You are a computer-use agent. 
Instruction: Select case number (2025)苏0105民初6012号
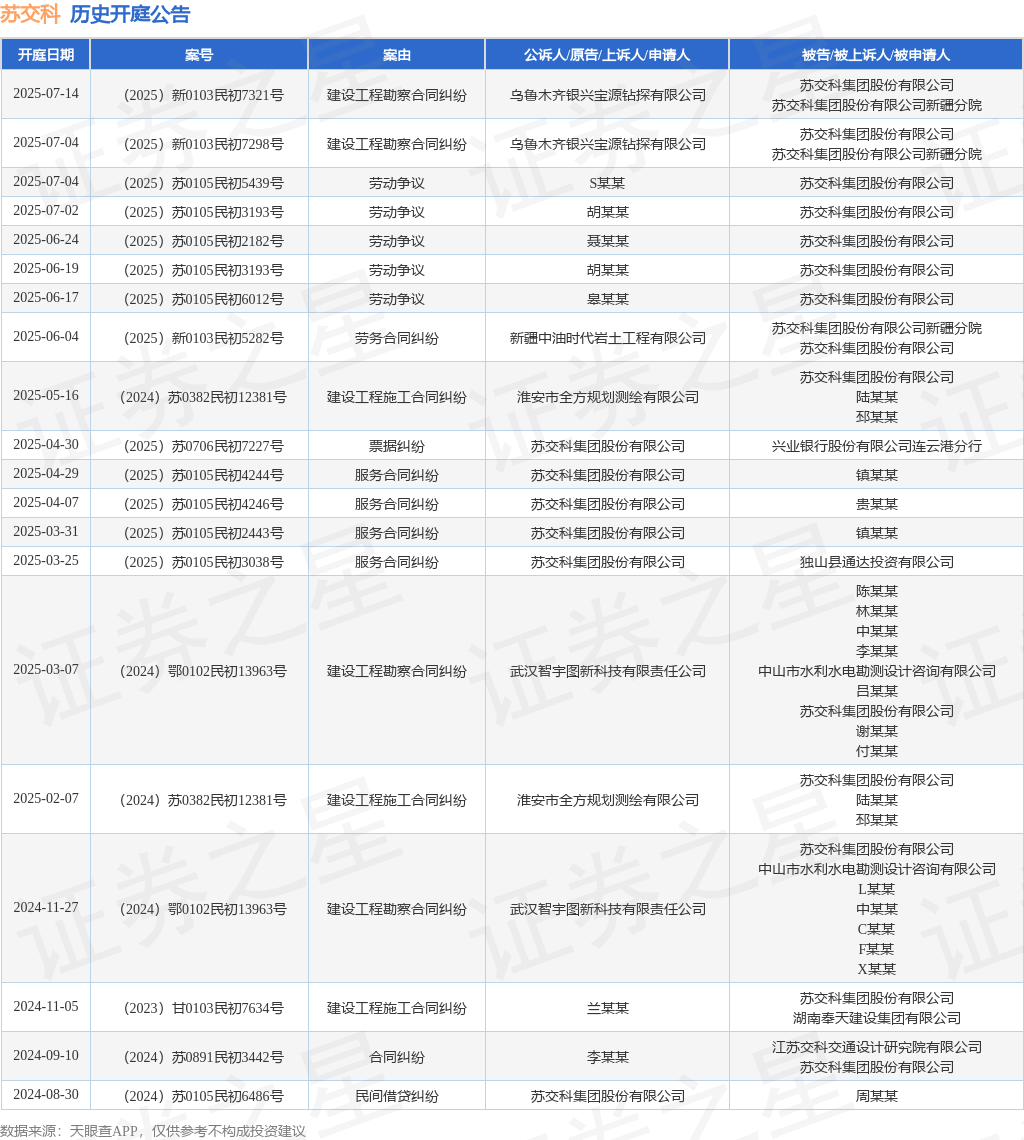(x=203, y=300)
